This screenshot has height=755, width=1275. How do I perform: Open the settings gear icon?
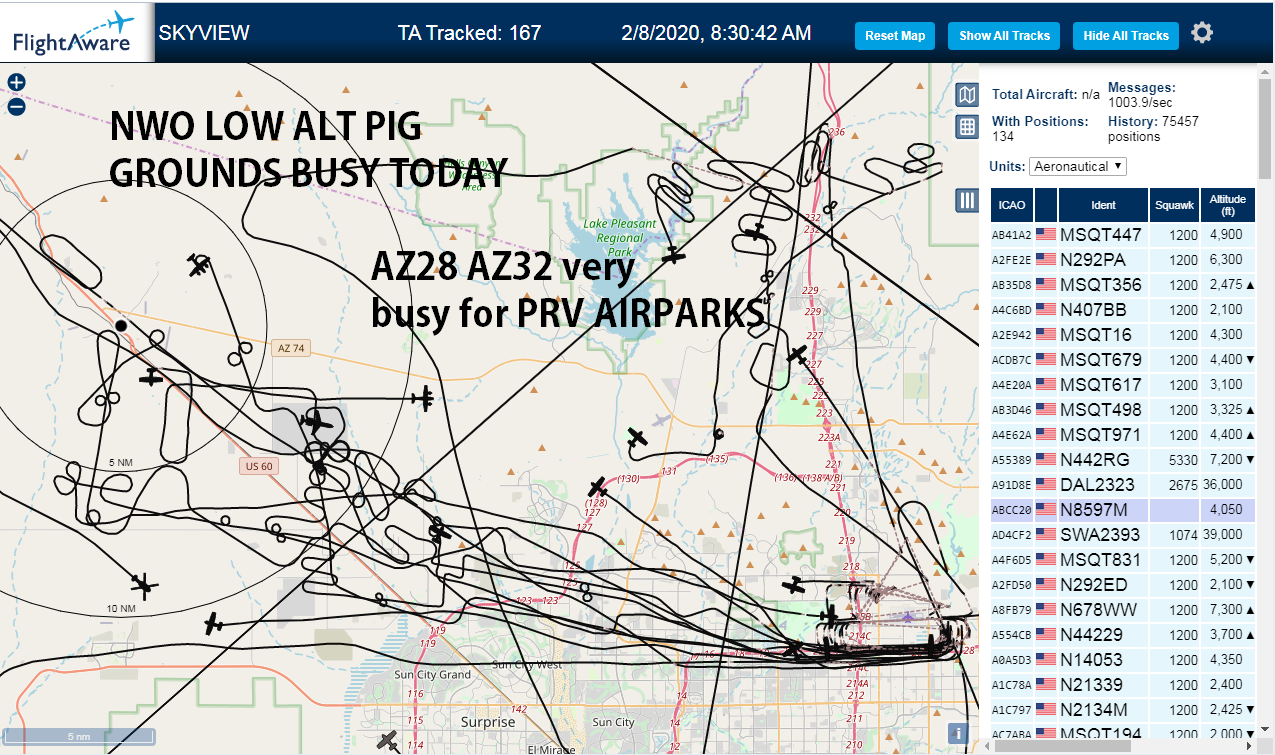pyautogui.click(x=1202, y=33)
